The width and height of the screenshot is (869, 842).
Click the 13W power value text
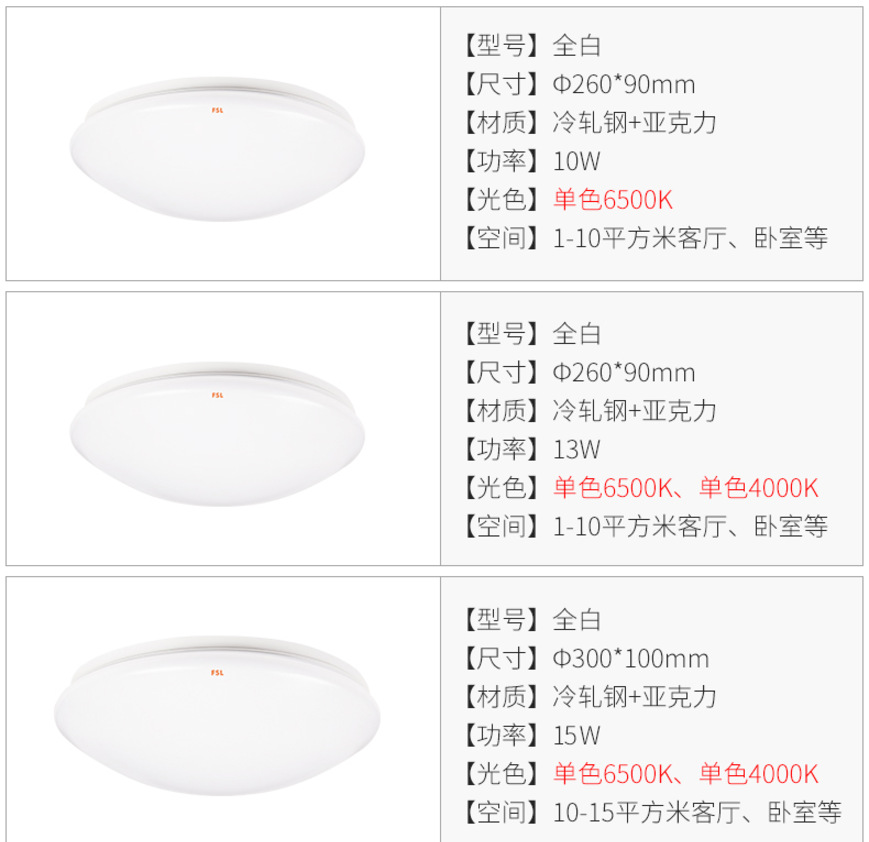[576, 449]
